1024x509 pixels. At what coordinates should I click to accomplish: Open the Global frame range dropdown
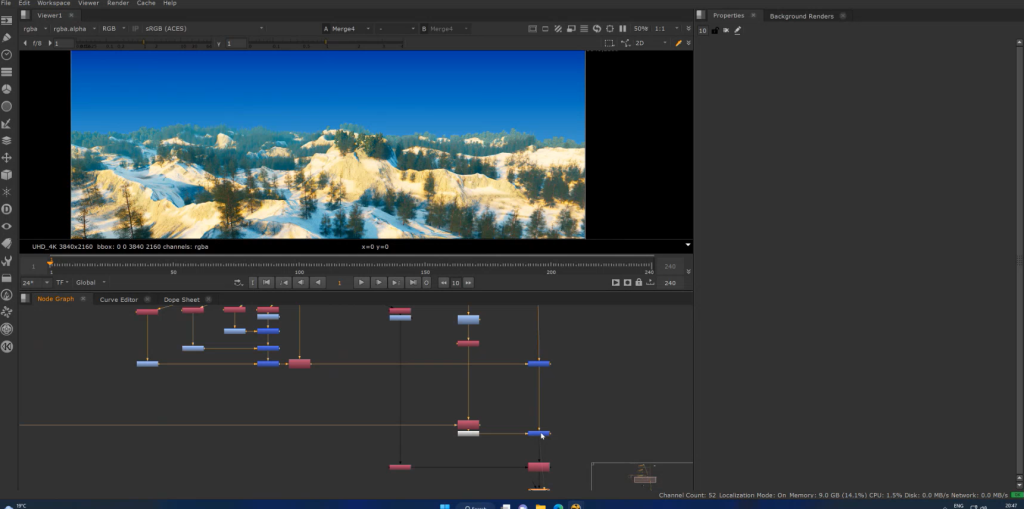pos(91,282)
